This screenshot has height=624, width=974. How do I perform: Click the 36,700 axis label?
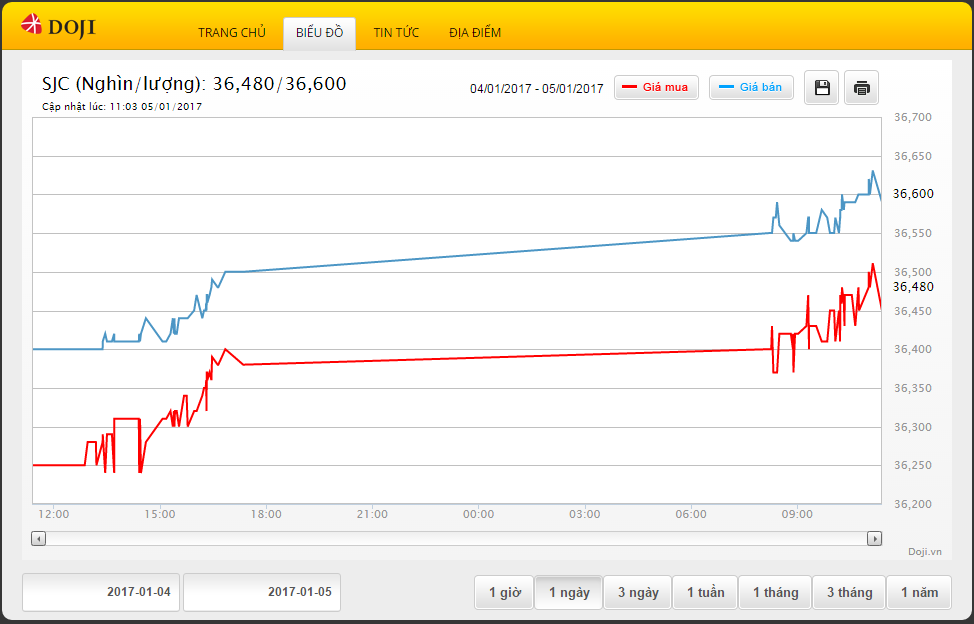[913, 117]
